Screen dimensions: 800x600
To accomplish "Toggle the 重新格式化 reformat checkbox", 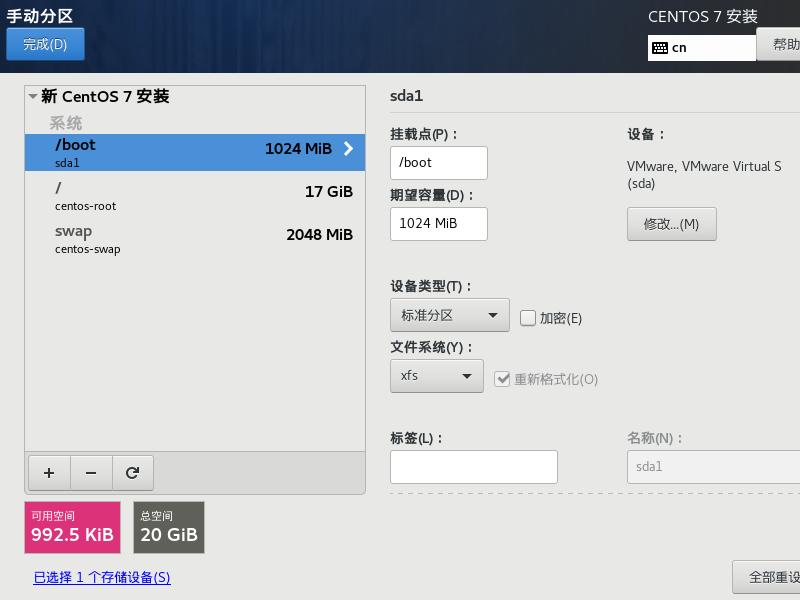I will [x=501, y=379].
